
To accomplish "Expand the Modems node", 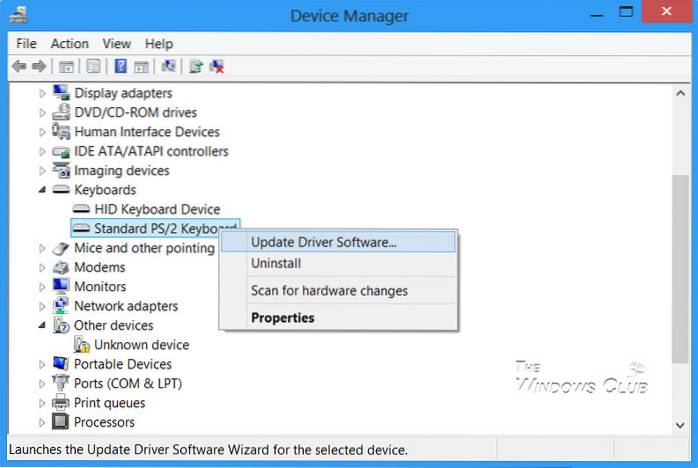I will [42, 268].
